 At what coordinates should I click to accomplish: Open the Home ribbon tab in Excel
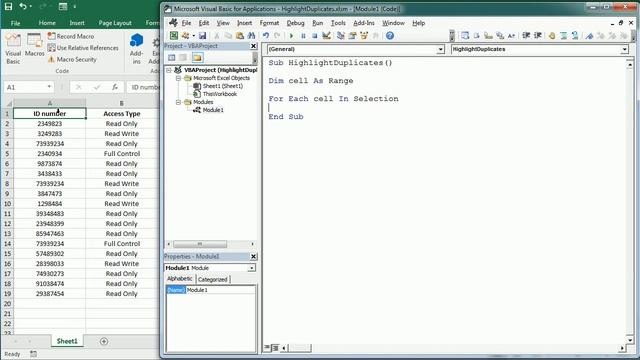point(47,23)
